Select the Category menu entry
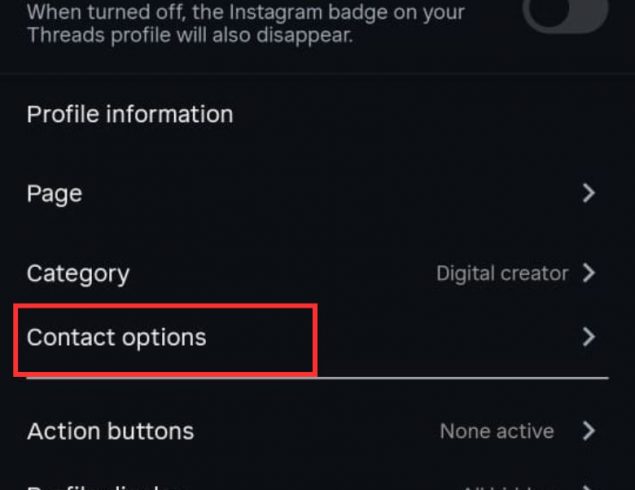Viewport: 635px width, 490px height. pos(78,273)
